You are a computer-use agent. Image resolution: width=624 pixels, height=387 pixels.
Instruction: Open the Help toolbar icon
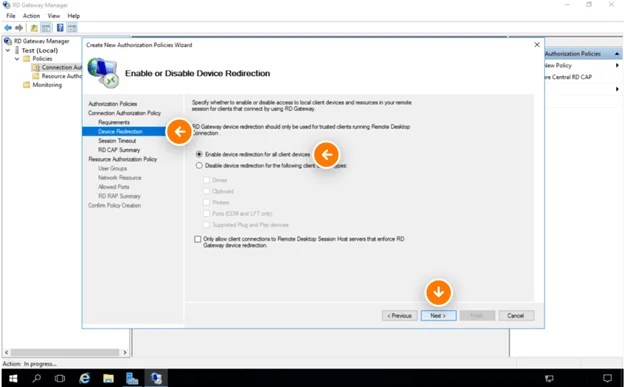pyautogui.click(x=60, y=28)
